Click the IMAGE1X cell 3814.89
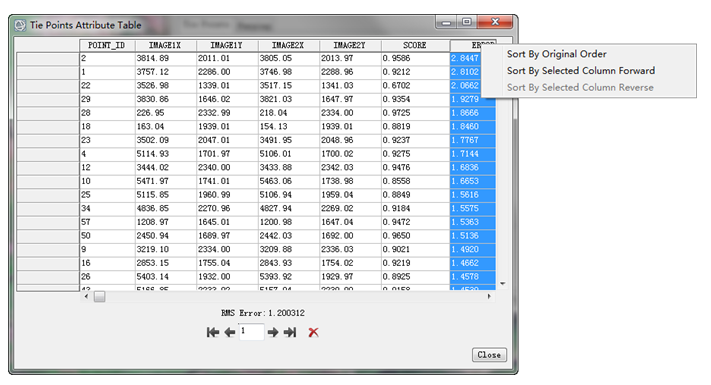This screenshot has height=385, width=711. pos(166,58)
